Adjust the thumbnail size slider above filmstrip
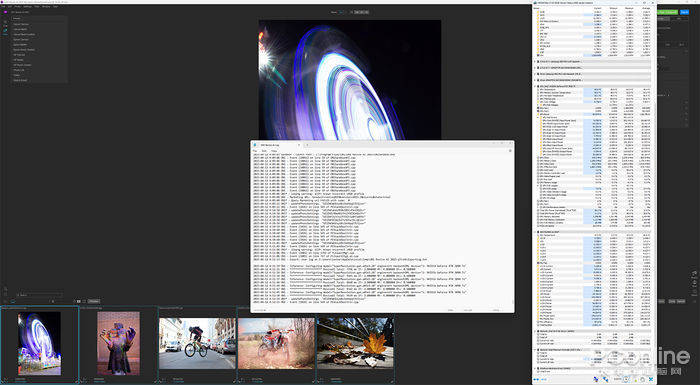Screen dimensions: 700x385 coord(39,301)
